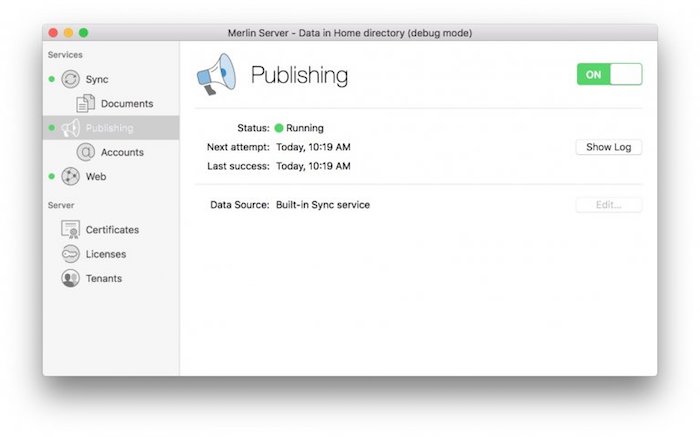Click the Merlin Server window title

(x=350, y=33)
